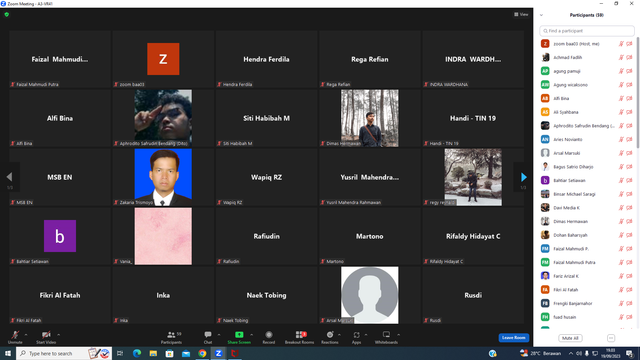The image size is (640, 360).
Task: Click Vania pink profile picture tile
Action: pos(163,236)
